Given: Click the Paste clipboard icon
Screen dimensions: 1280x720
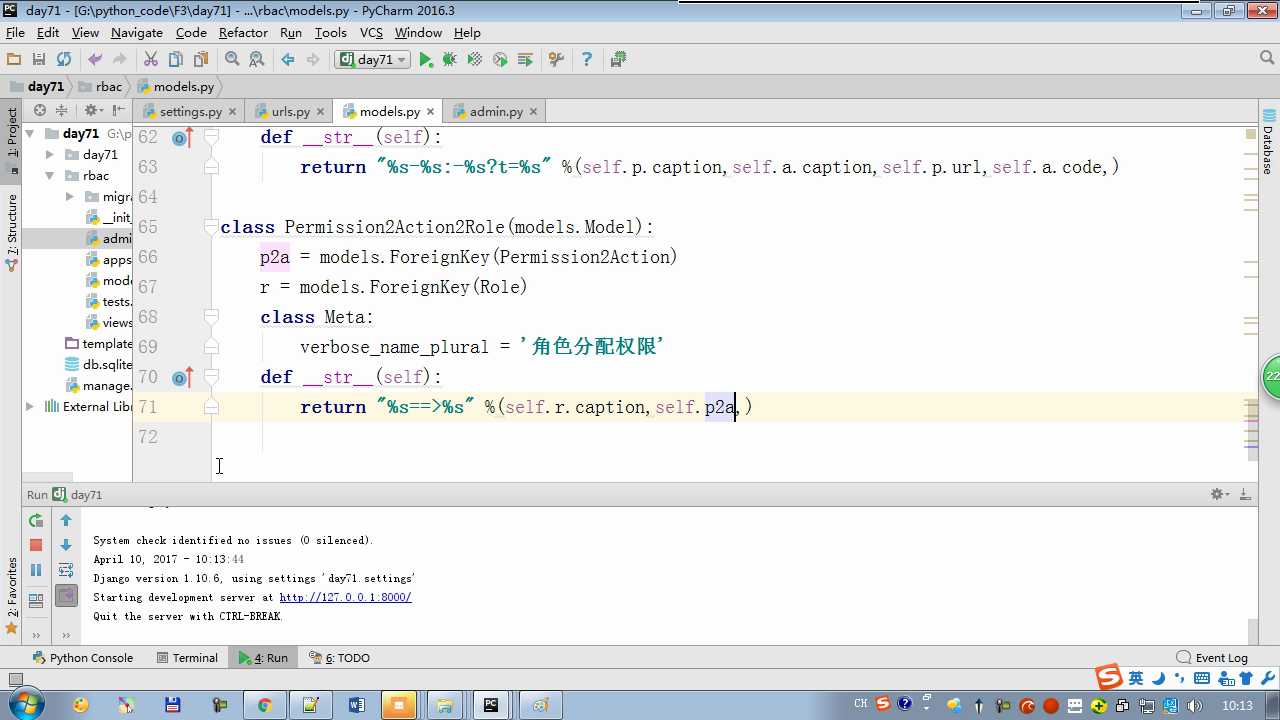Looking at the screenshot, I should pos(201,60).
